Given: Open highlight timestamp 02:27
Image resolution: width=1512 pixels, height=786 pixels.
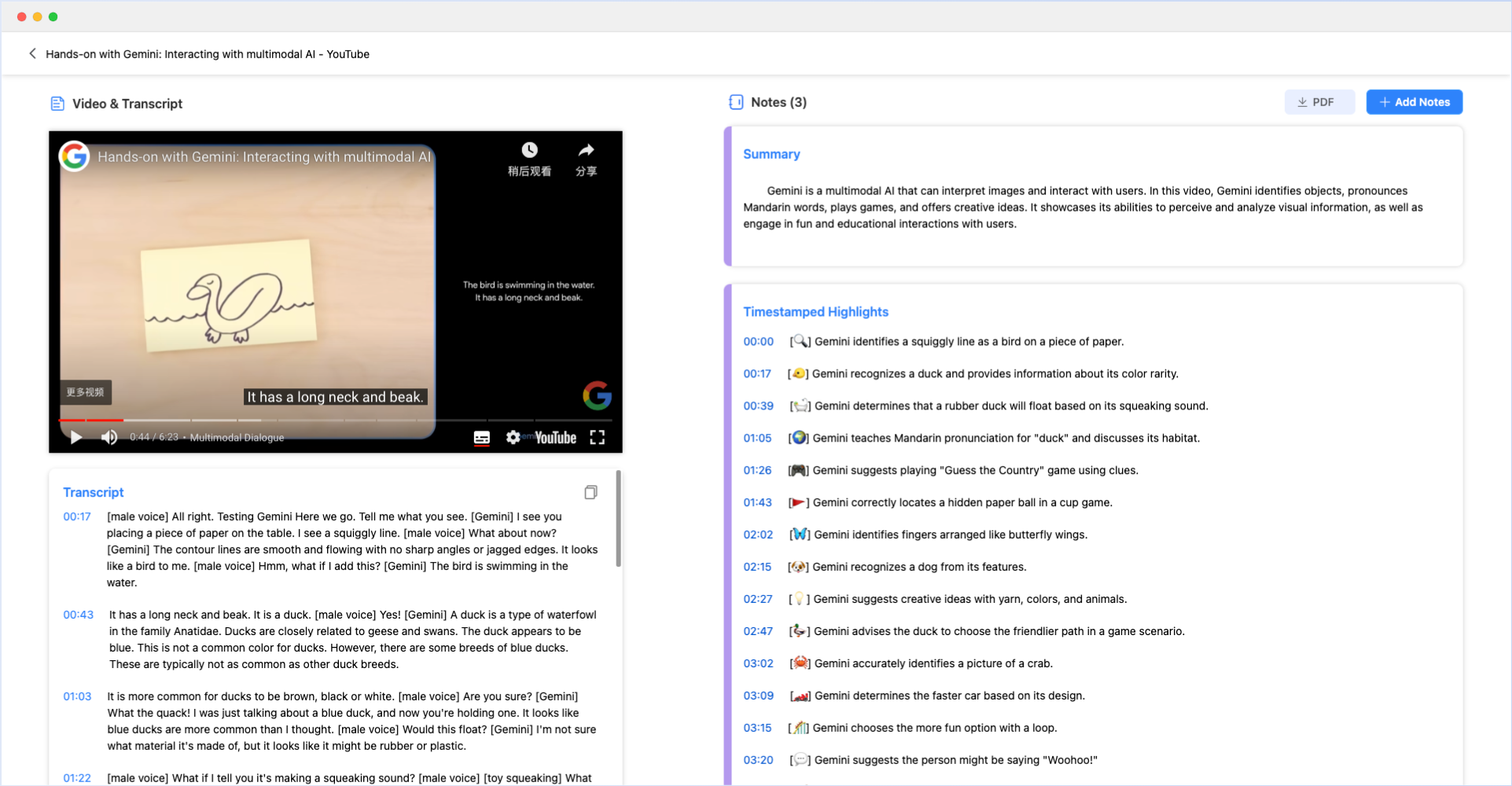Looking at the screenshot, I should [x=758, y=599].
